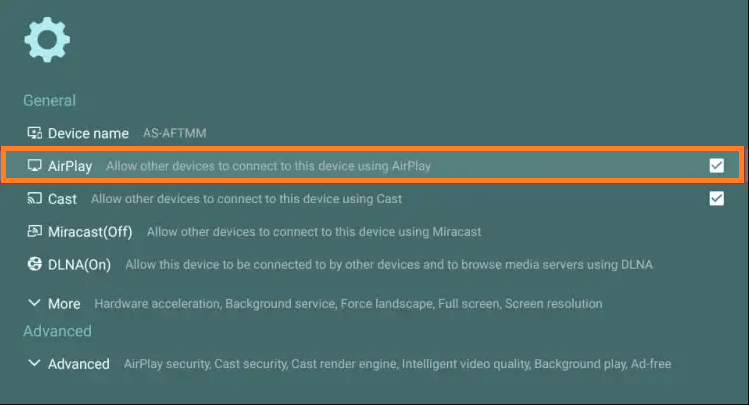Click the Device name icon
Image resolution: width=749 pixels, height=405 pixels.
click(35, 133)
